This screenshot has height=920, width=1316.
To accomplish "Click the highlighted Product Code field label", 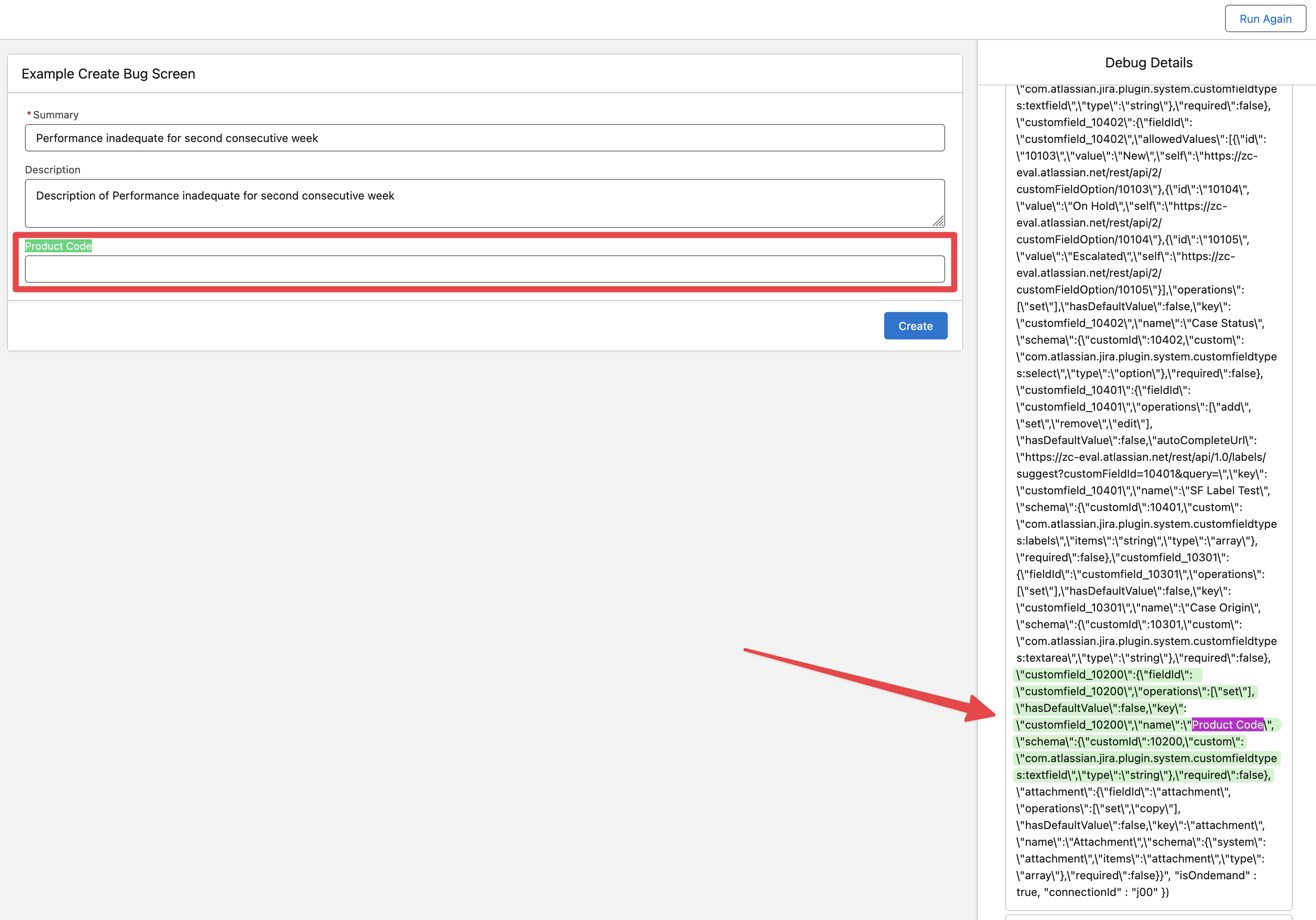I will 58,246.
